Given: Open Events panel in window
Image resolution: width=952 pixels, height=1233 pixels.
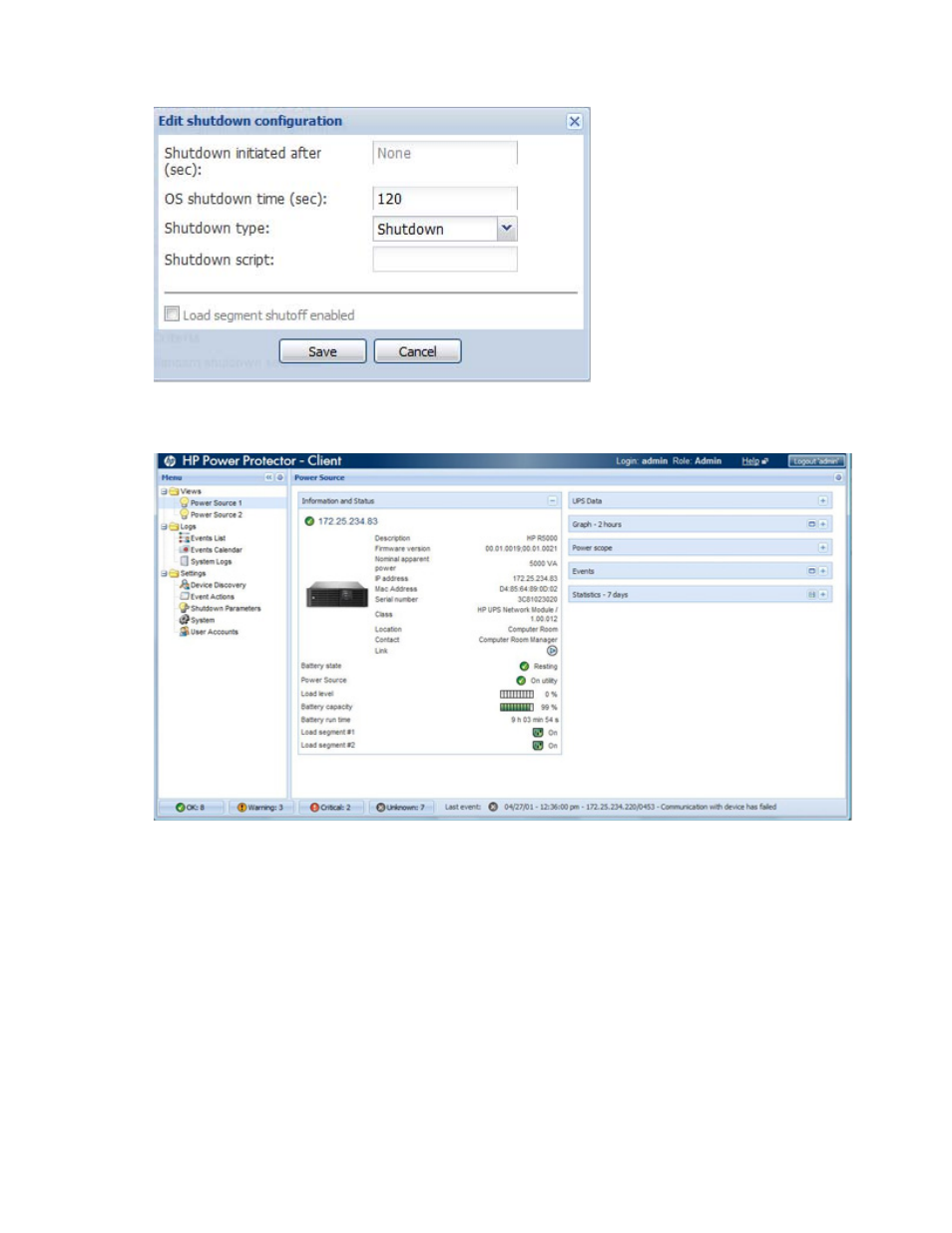Looking at the screenshot, I should click(x=811, y=571).
